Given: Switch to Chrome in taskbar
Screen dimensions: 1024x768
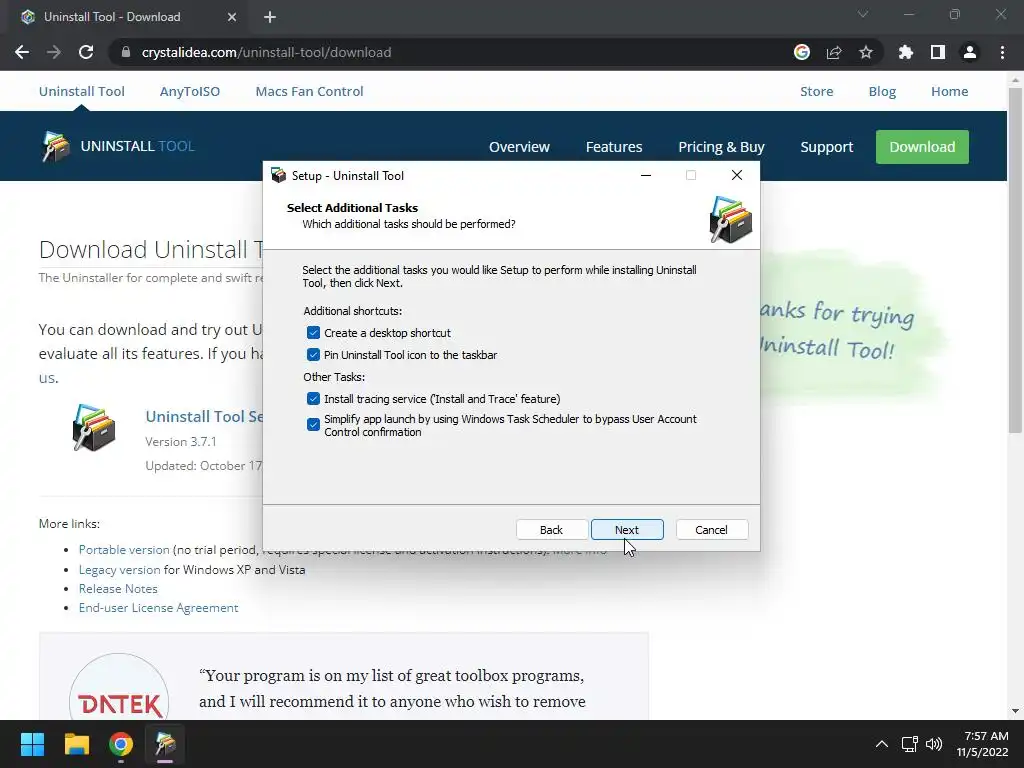Looking at the screenshot, I should [x=121, y=744].
